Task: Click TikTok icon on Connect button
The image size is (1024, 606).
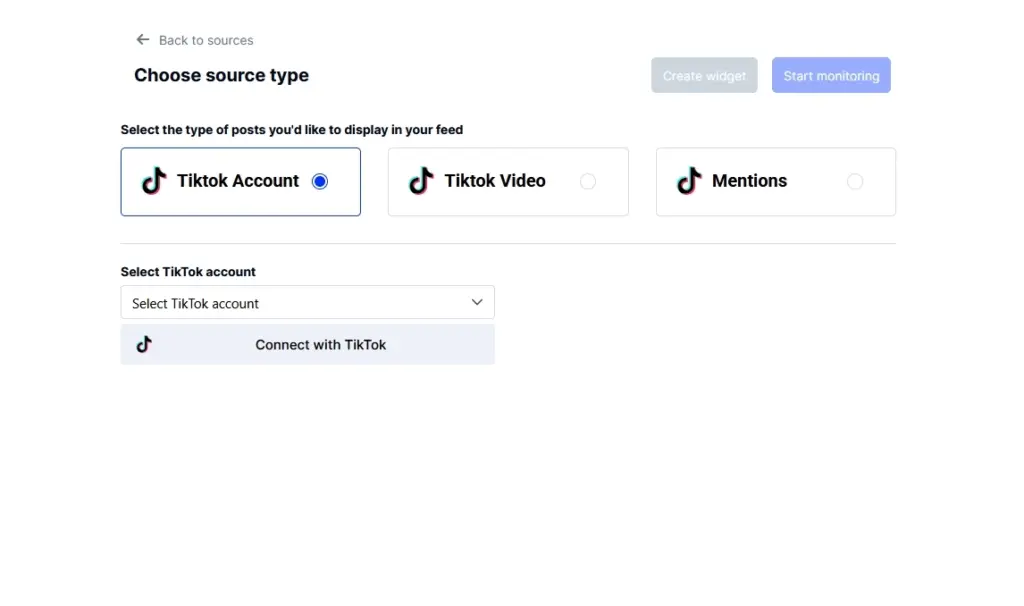Action: tap(144, 344)
